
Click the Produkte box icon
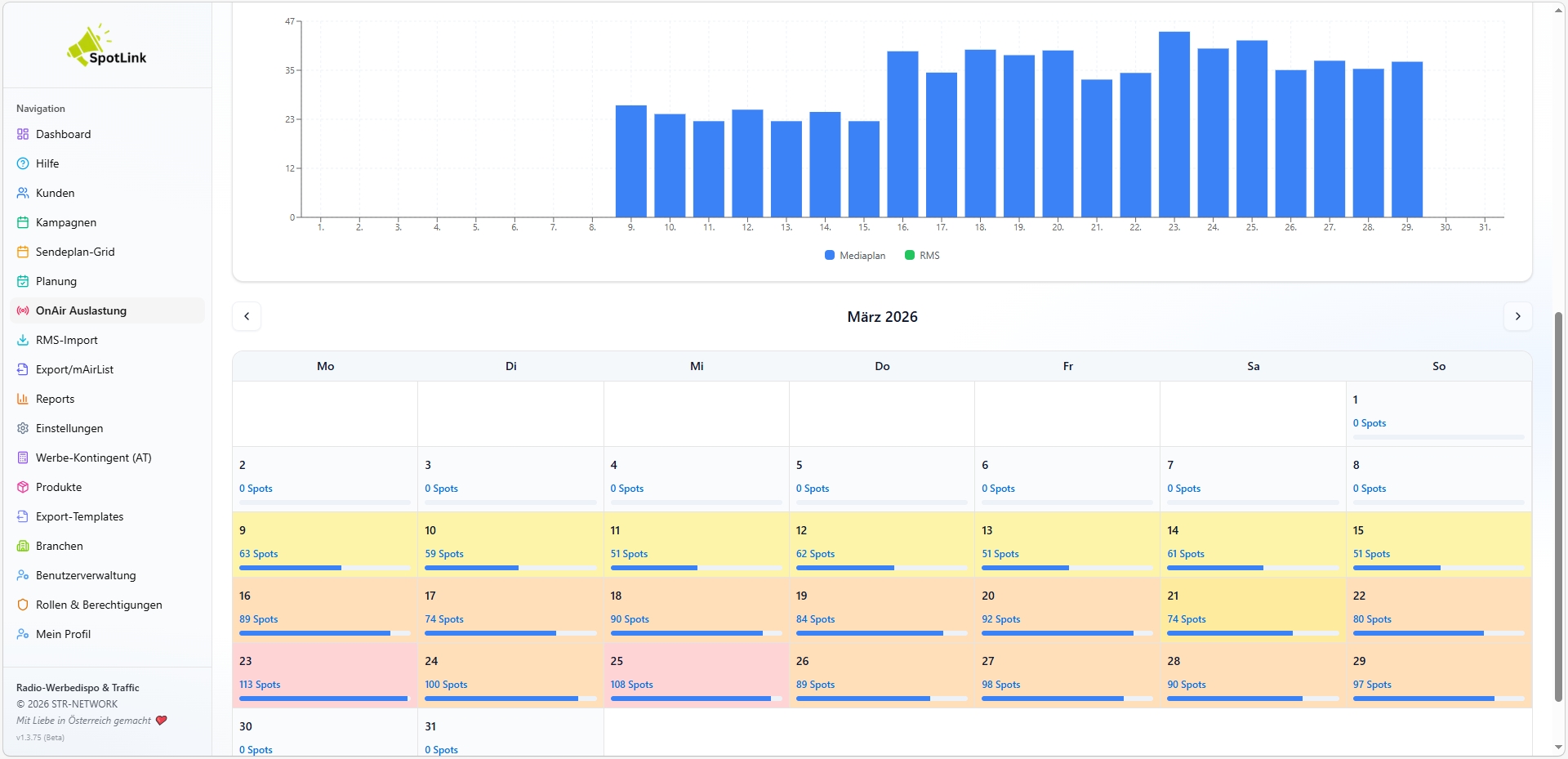pos(23,487)
